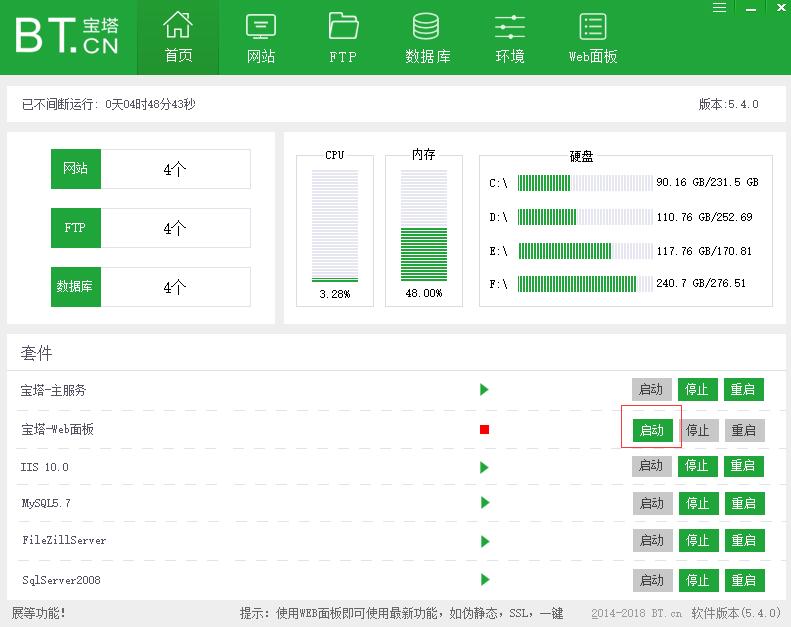The image size is (791, 627).
Task: Click running status arrow for 宝塔-主服务
Action: [484, 389]
